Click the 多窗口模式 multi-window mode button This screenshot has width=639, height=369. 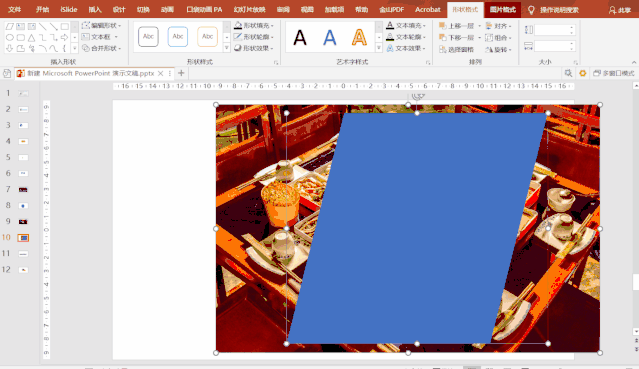[x=614, y=73]
